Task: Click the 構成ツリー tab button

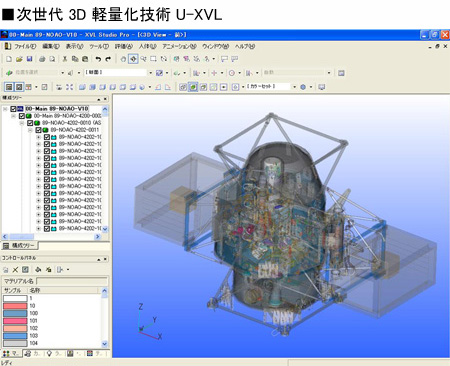Action: (x=20, y=246)
